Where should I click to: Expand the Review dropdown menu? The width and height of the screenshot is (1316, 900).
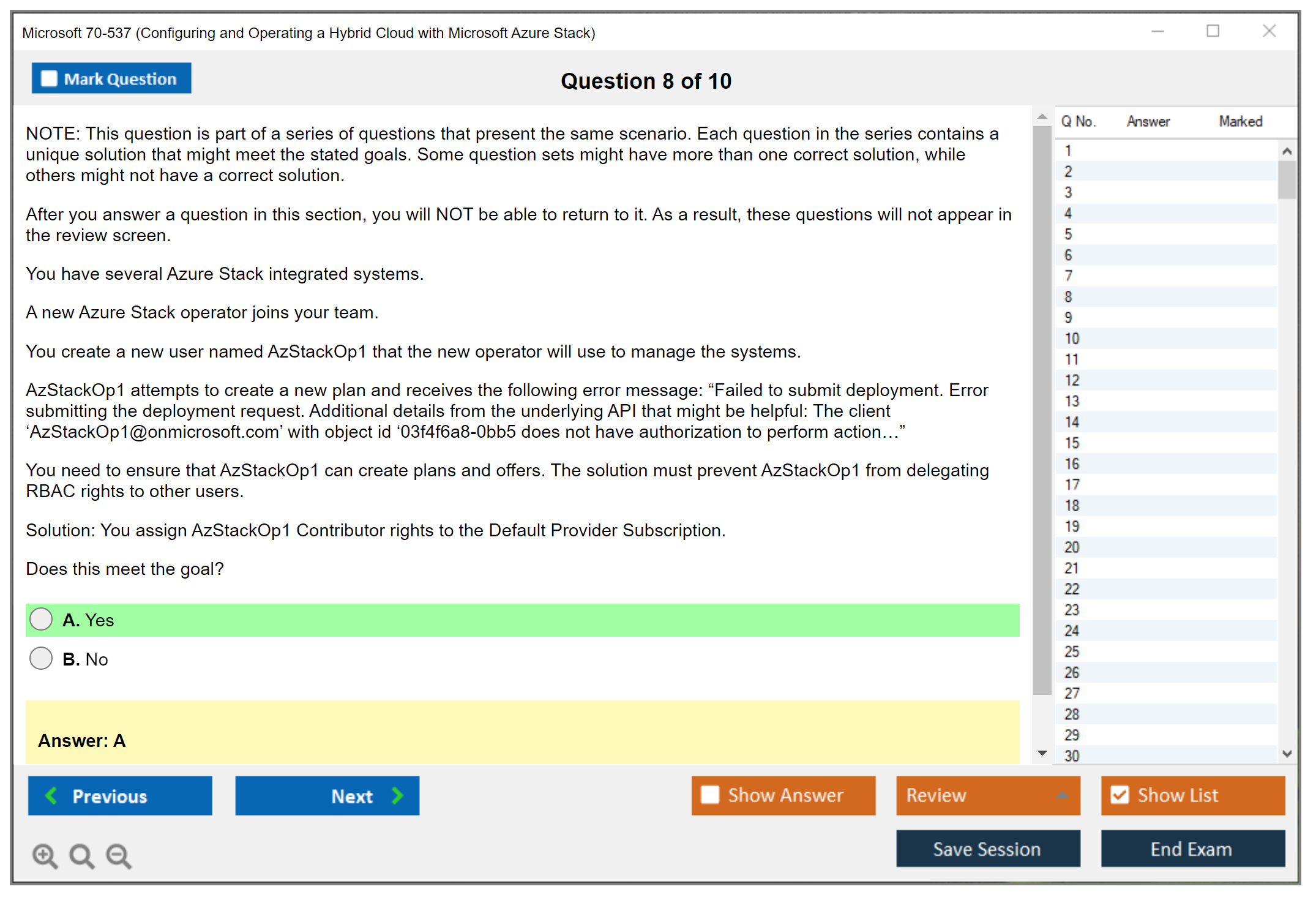(1063, 795)
